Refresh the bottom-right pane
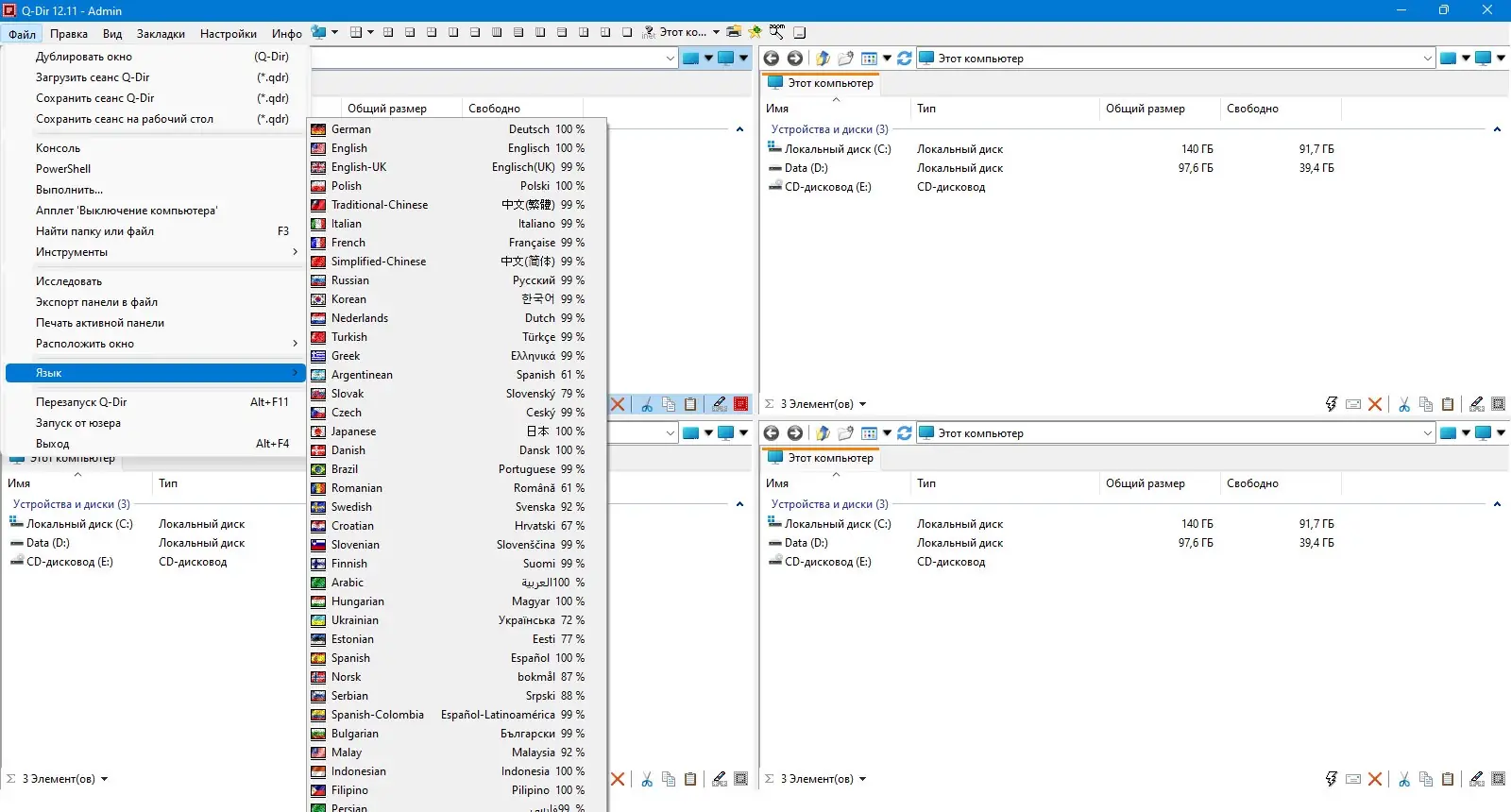 905,433
